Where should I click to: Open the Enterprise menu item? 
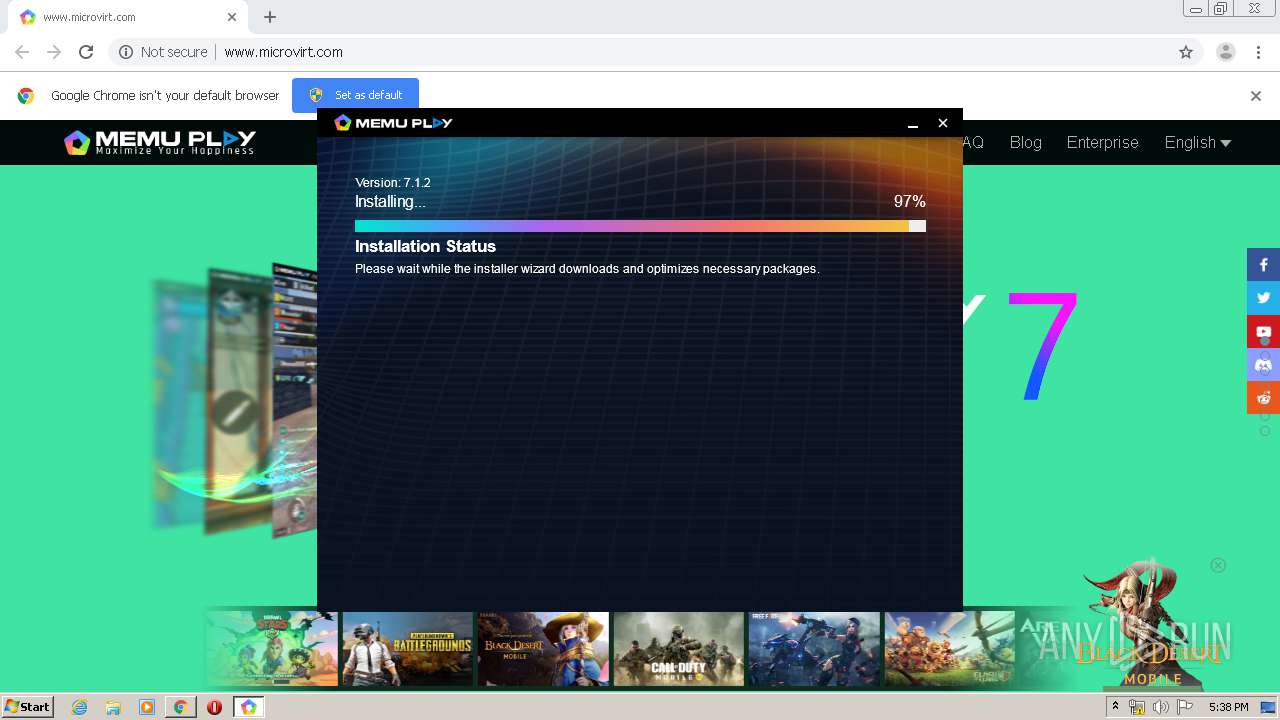tap(1102, 142)
